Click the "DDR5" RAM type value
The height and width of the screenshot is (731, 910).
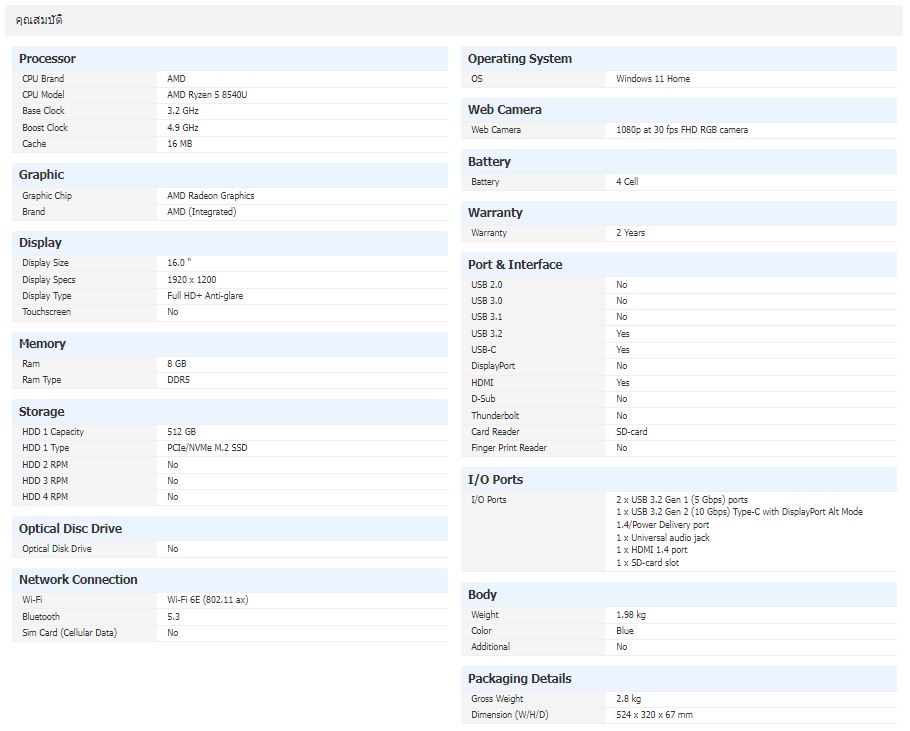[x=179, y=380]
